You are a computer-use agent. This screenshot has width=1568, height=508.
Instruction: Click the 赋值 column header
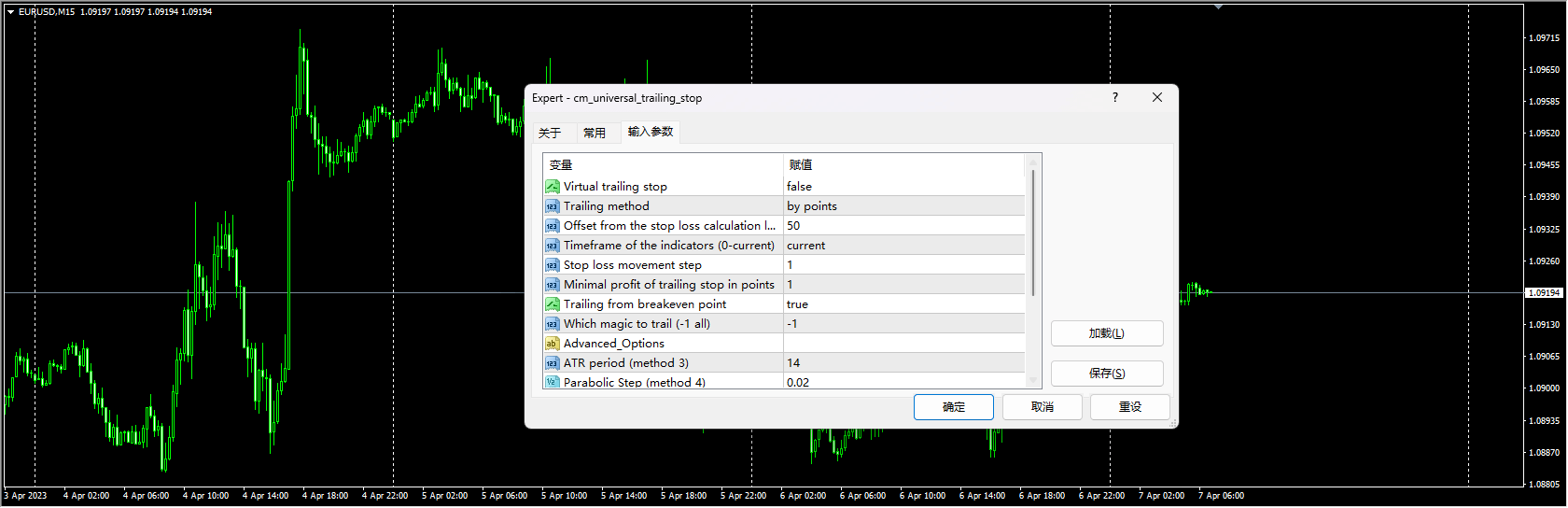(x=904, y=165)
